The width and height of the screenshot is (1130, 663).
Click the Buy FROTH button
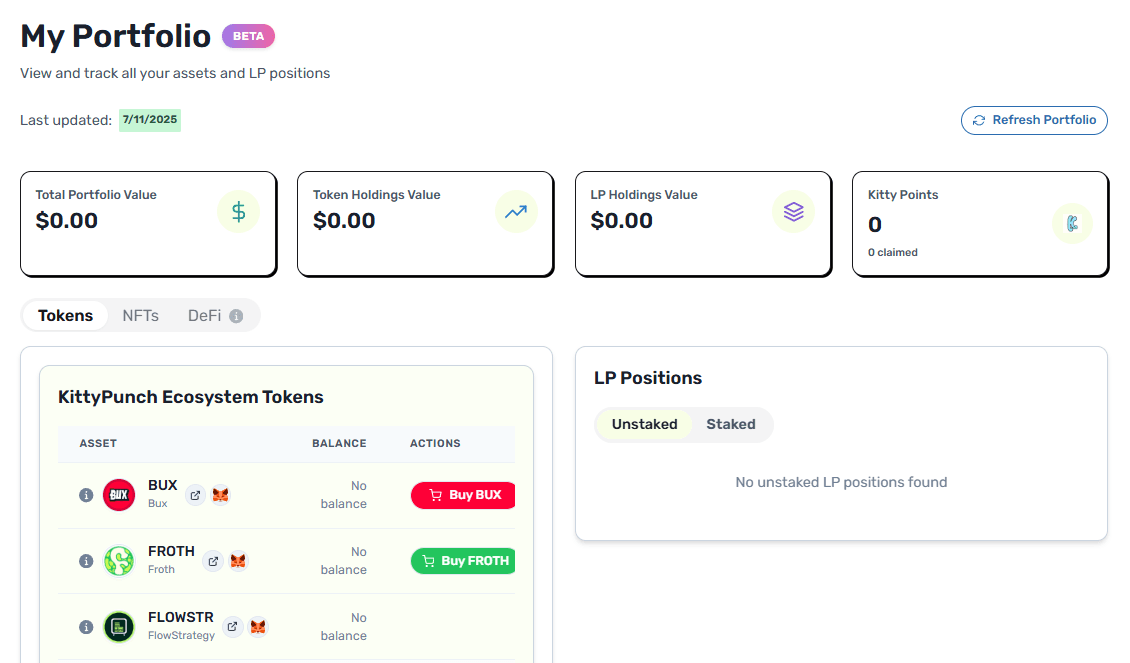[463, 561]
